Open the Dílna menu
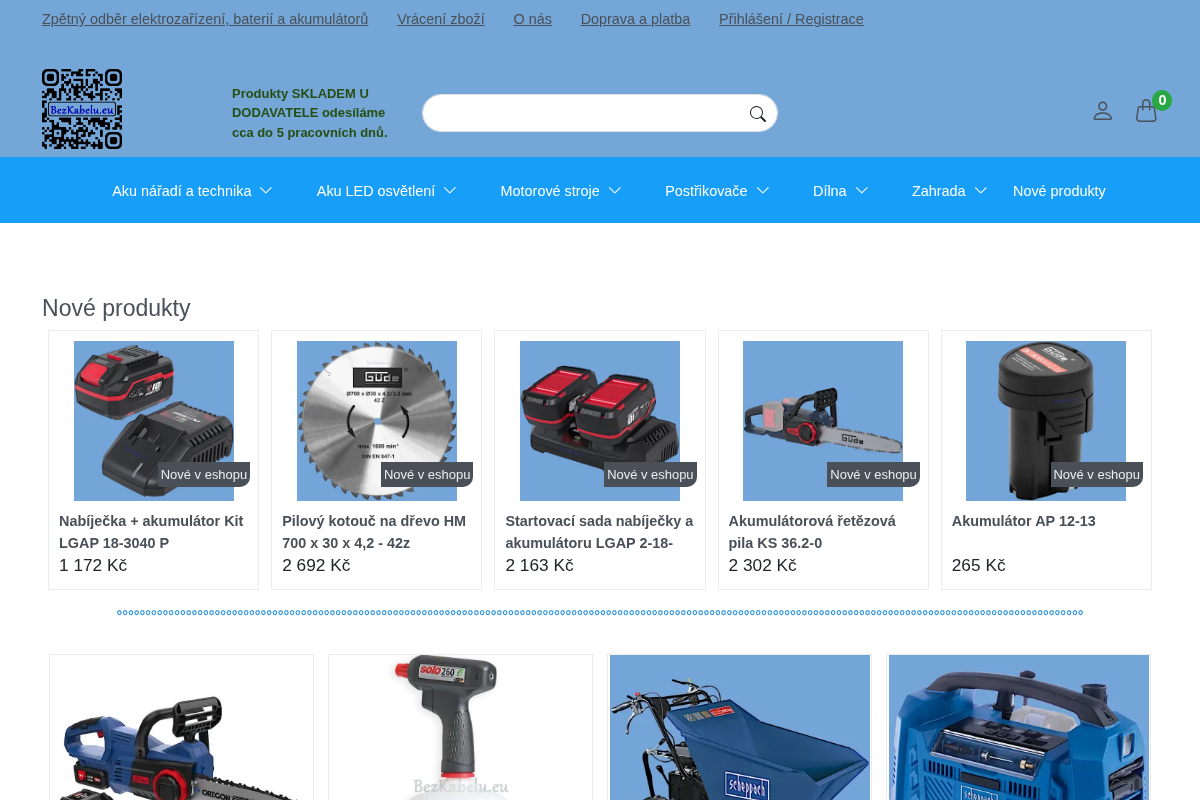 [x=830, y=191]
